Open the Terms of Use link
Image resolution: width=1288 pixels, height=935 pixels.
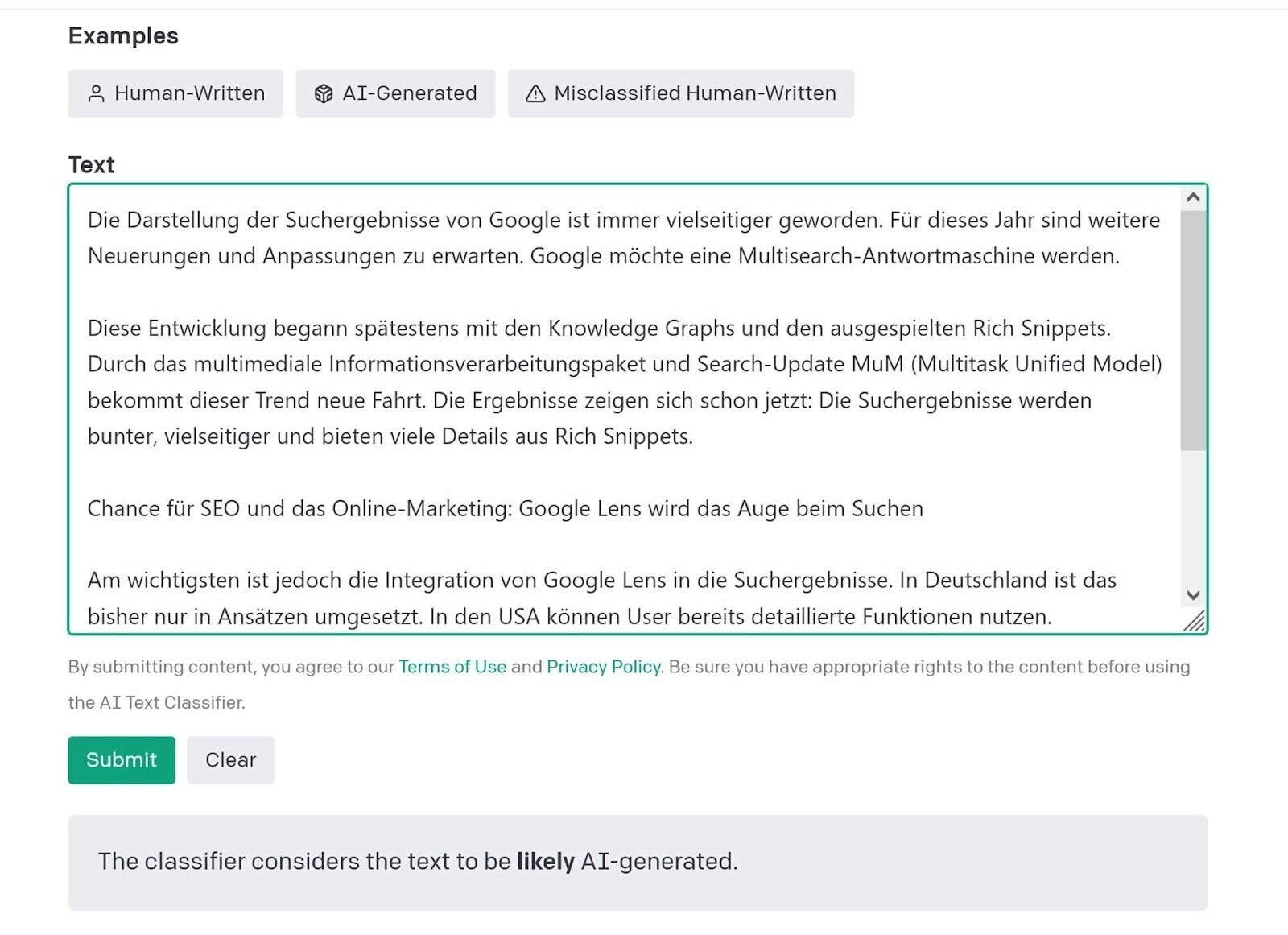tap(452, 667)
